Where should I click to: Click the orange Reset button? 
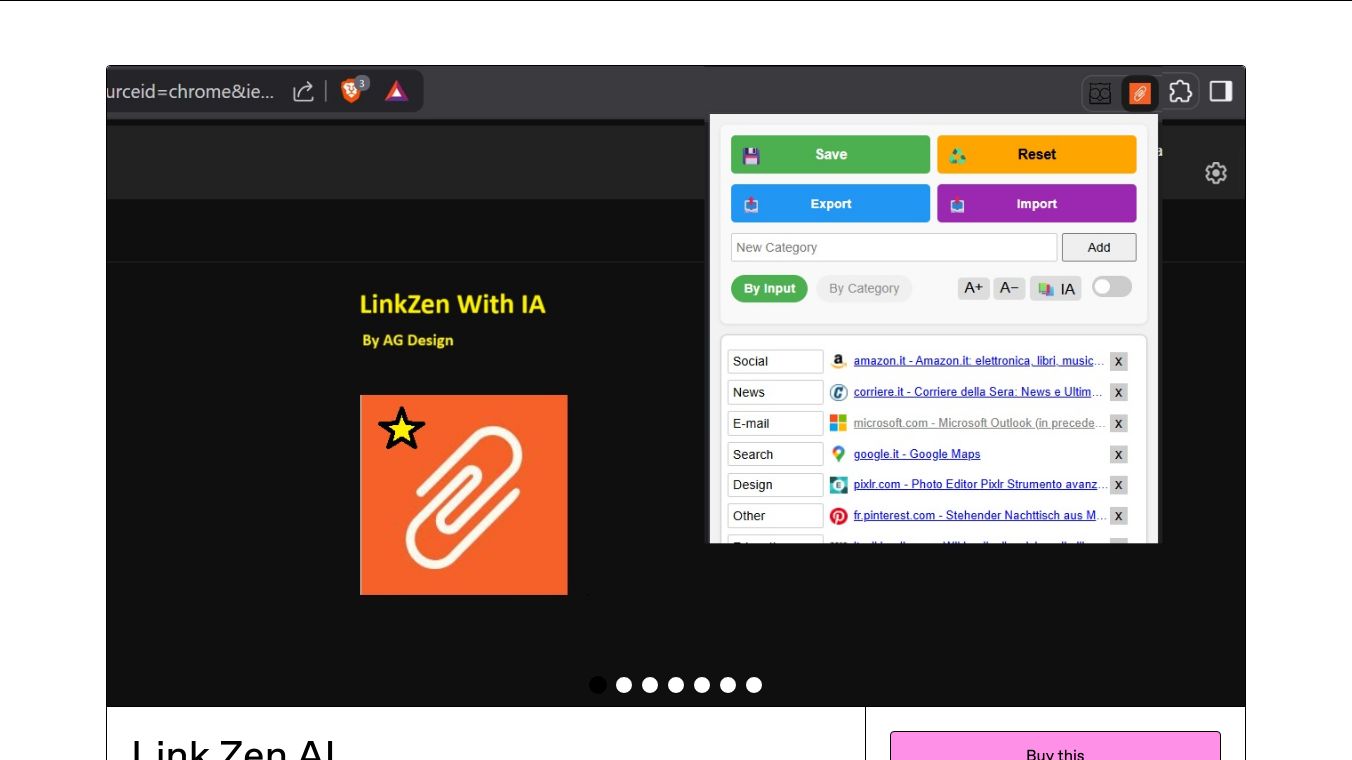pos(1036,154)
